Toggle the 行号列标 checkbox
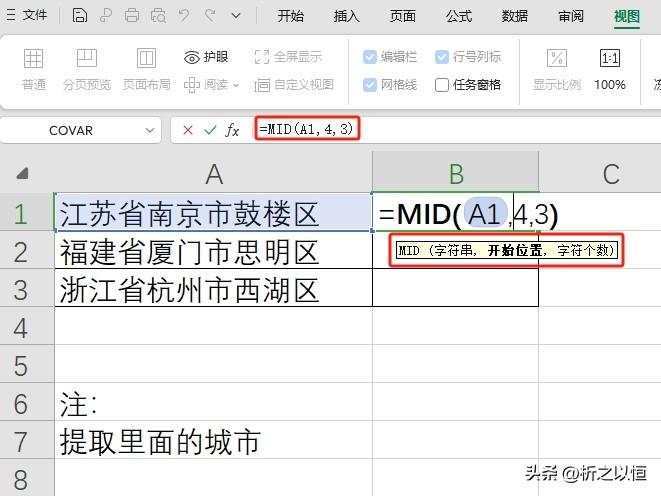The width and height of the screenshot is (661, 496). click(x=441, y=57)
